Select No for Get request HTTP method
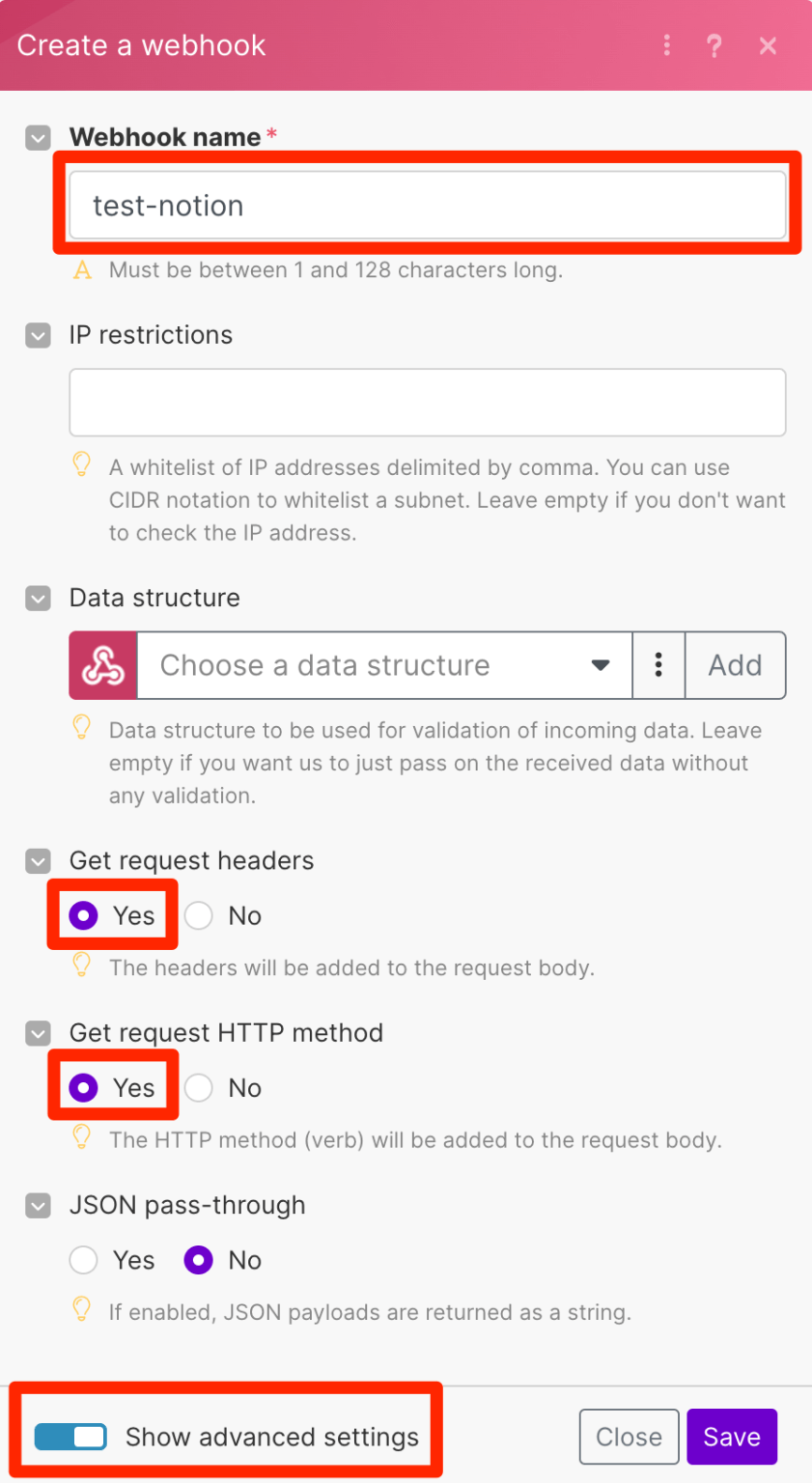 pyautogui.click(x=198, y=1087)
